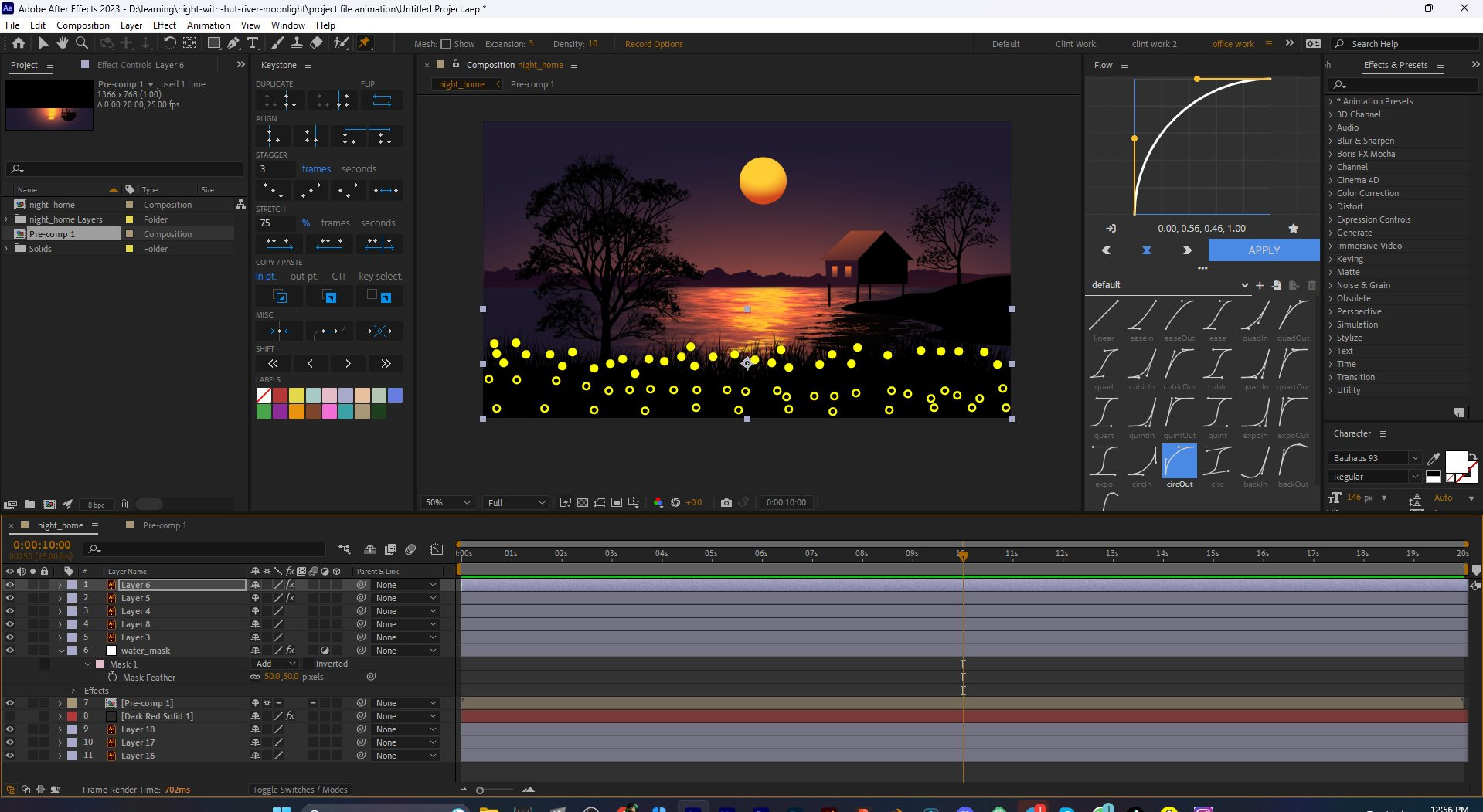Hide the Layer 6 visibility eye
This screenshot has width=1483, height=812.
tap(10, 585)
